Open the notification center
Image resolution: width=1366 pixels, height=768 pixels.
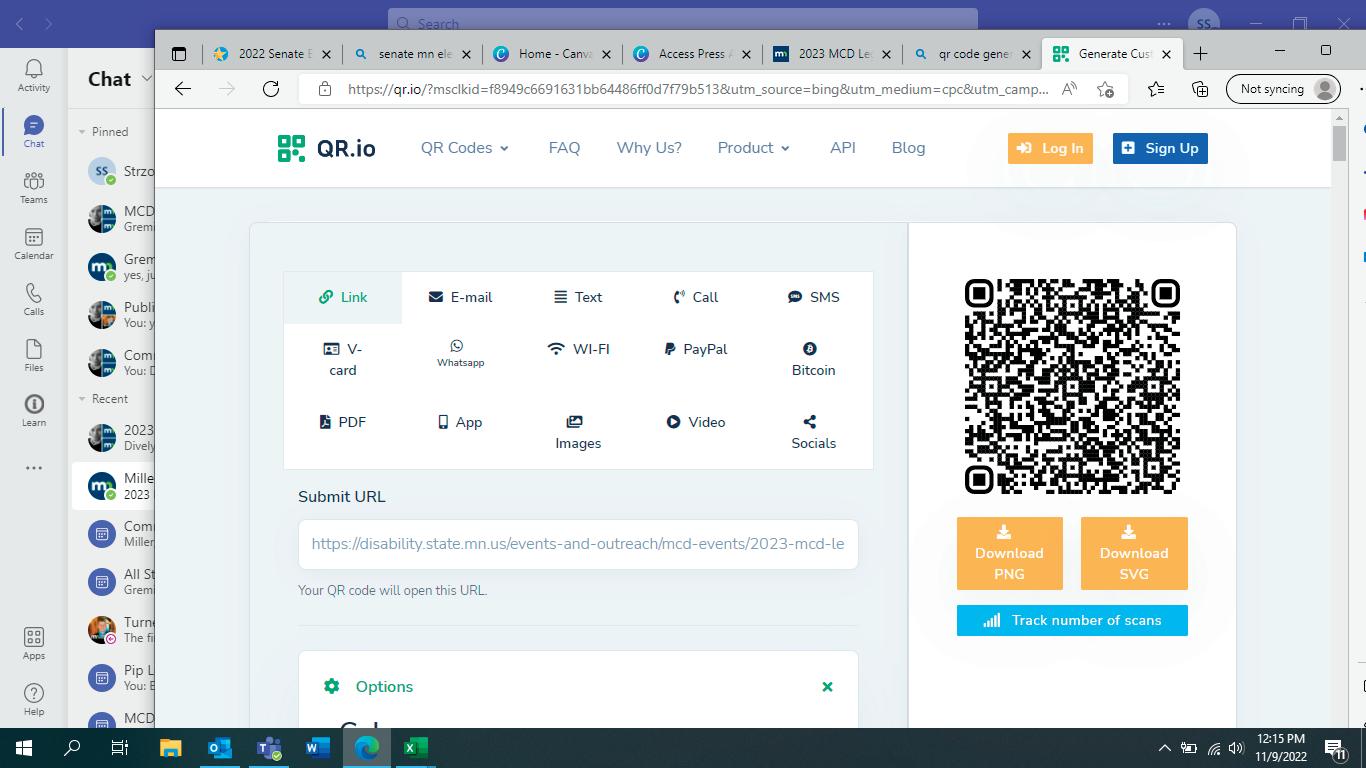(1334, 748)
